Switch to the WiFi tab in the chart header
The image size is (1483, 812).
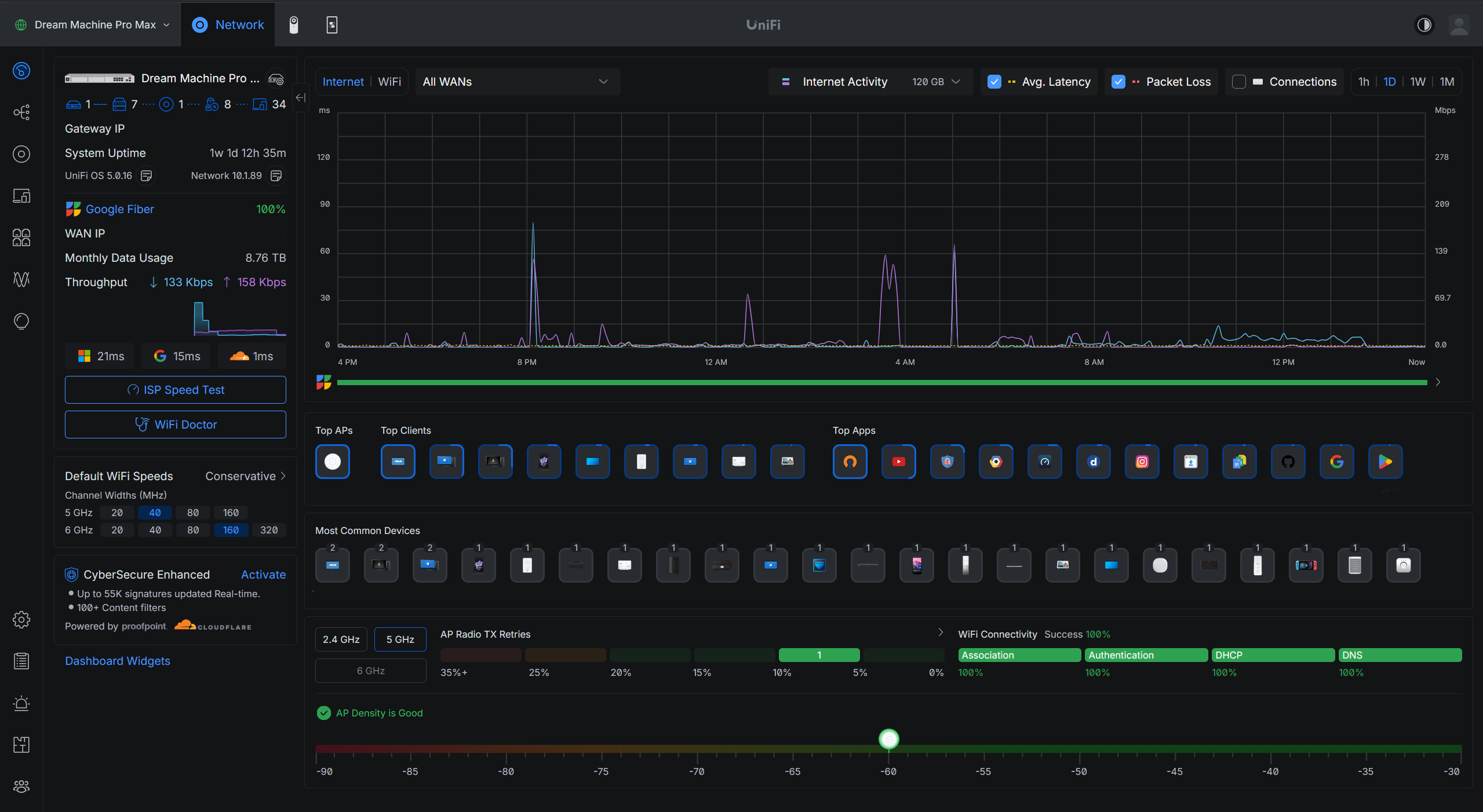pos(389,82)
